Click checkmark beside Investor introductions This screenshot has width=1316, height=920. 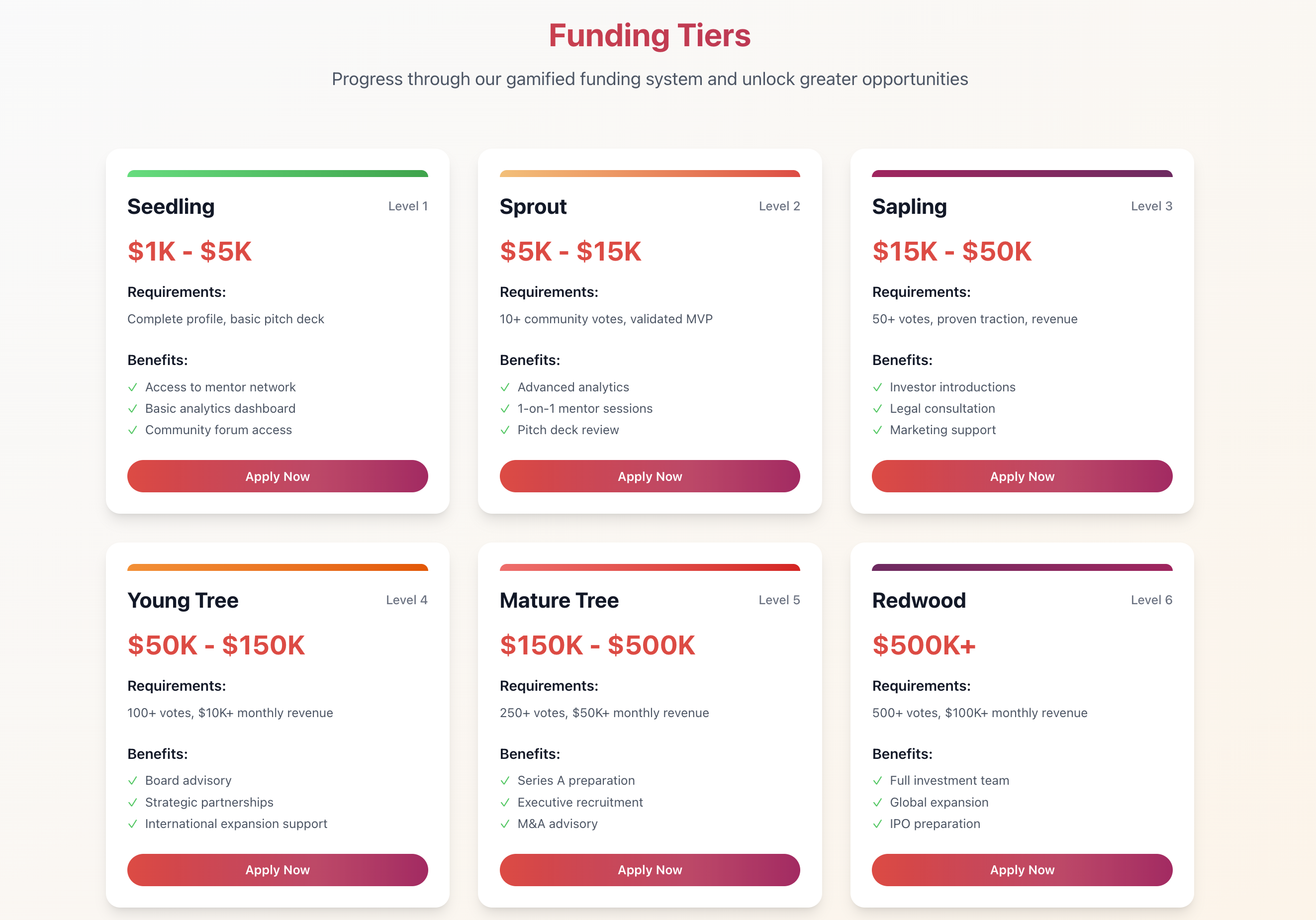point(877,387)
